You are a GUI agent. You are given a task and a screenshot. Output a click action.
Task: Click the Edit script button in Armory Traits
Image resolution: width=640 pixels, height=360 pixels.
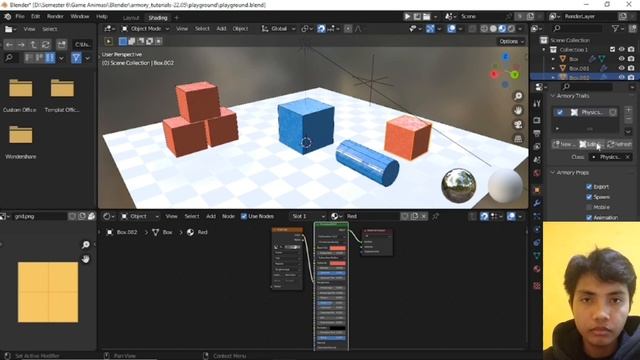(x=591, y=144)
